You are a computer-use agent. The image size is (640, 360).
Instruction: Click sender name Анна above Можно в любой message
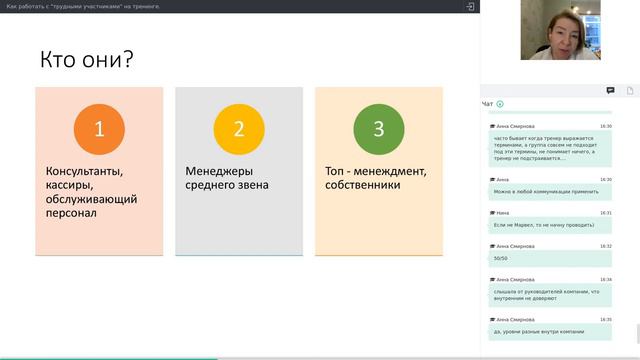pyautogui.click(x=502, y=180)
